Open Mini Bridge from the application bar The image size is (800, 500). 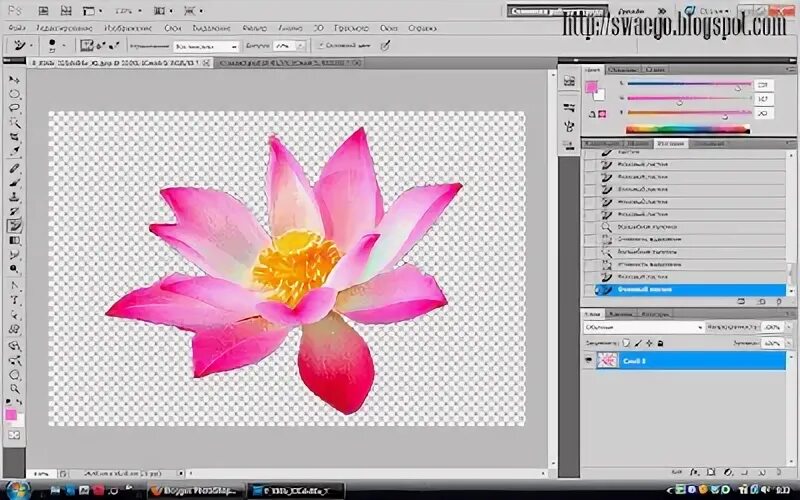click(x=66, y=11)
